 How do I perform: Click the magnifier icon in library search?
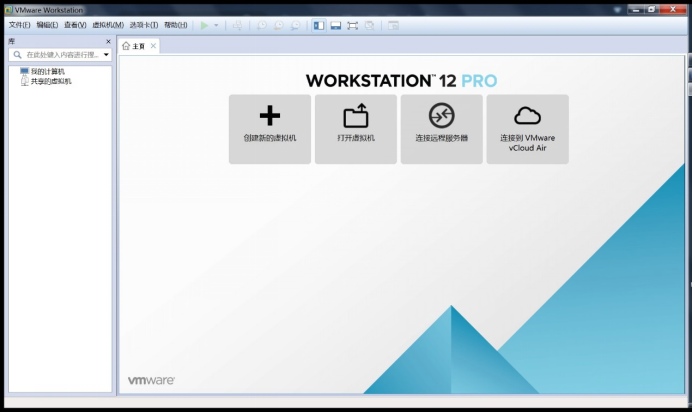17,55
